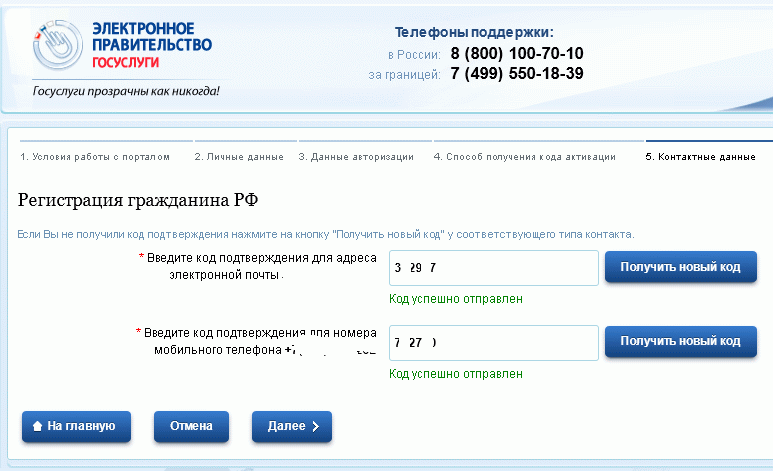Focus the mobile phone confirmation code field
Screen dimensions: 773x471
coord(493,342)
